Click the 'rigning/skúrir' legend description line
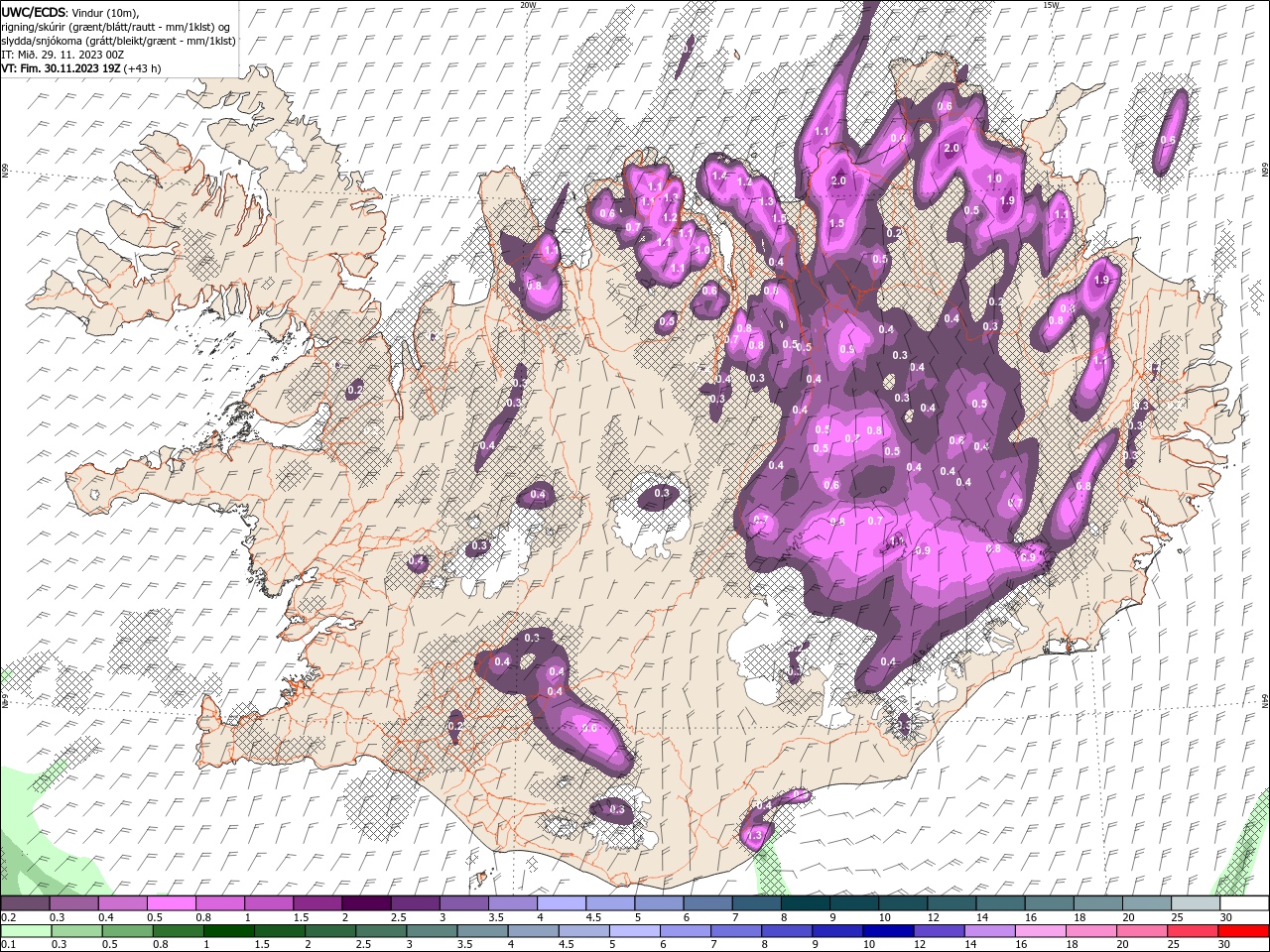Viewport: 1270px width, 952px height. [x=115, y=27]
